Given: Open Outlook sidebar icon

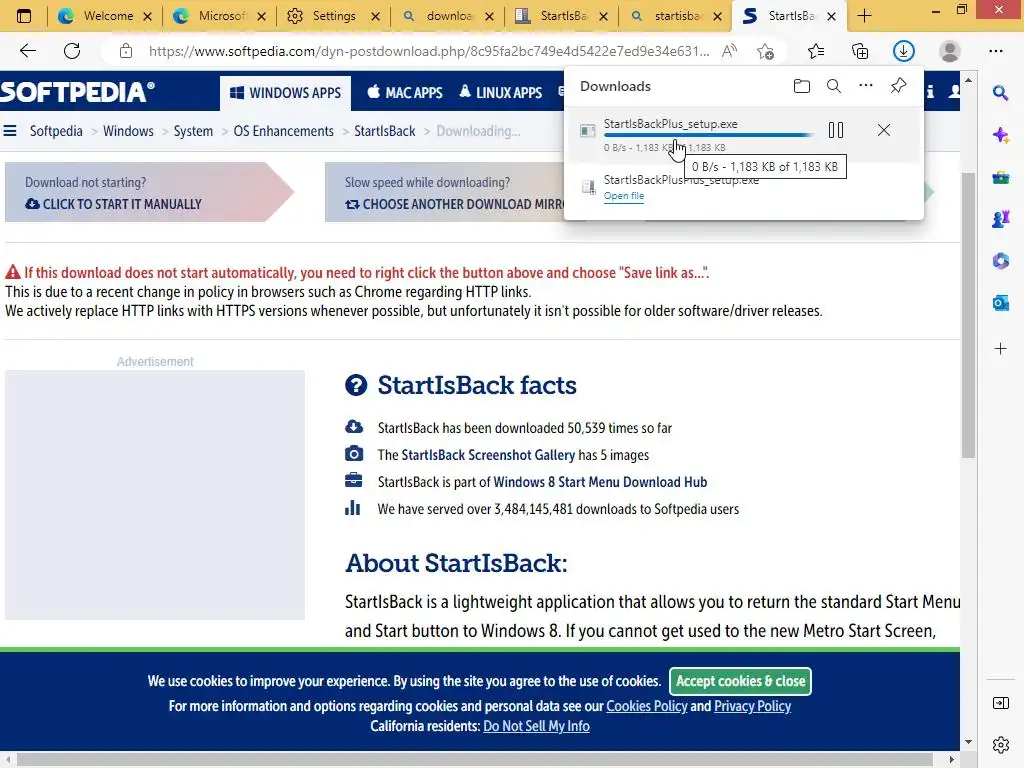Looking at the screenshot, I should click(1000, 303).
